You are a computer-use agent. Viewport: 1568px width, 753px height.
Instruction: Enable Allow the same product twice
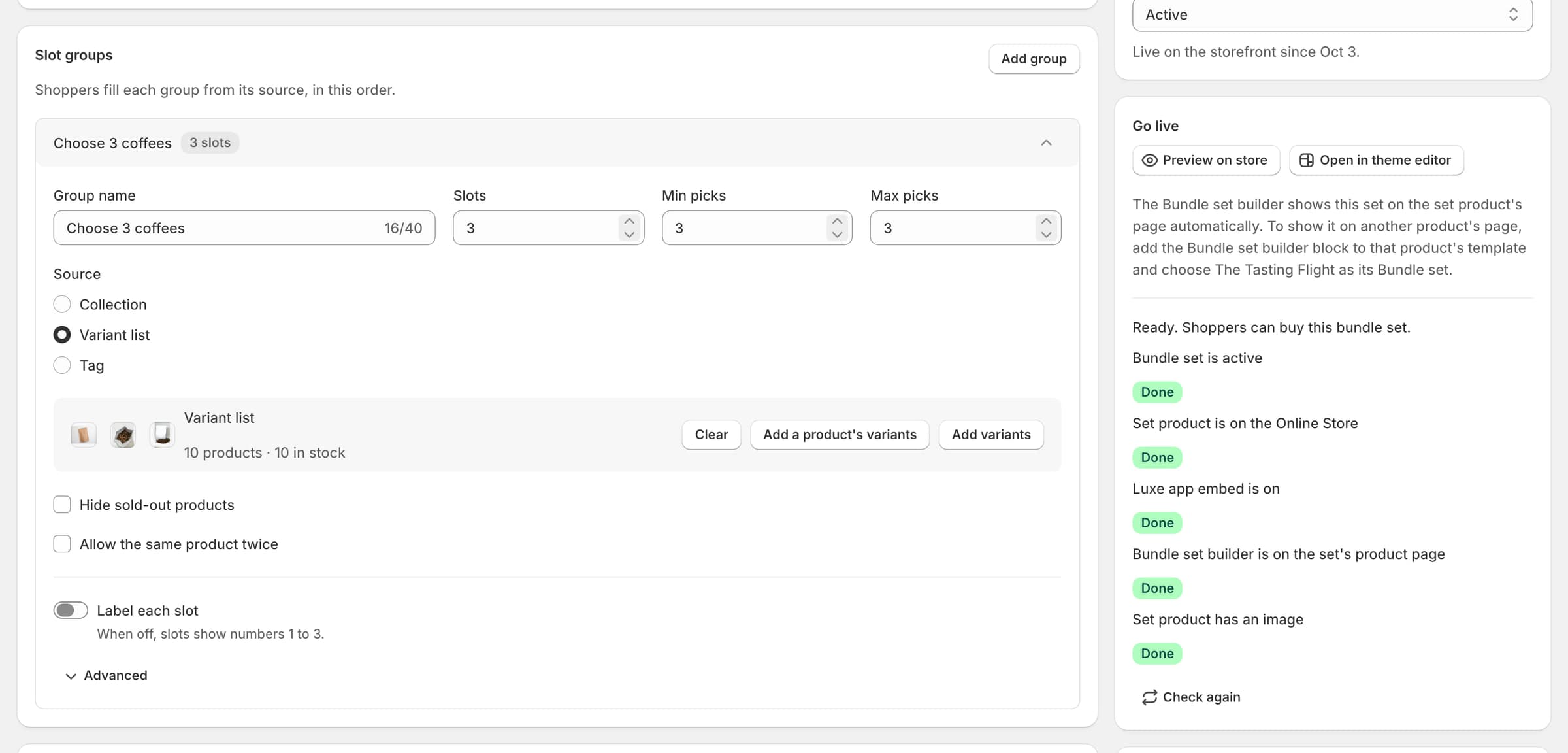tap(62, 544)
